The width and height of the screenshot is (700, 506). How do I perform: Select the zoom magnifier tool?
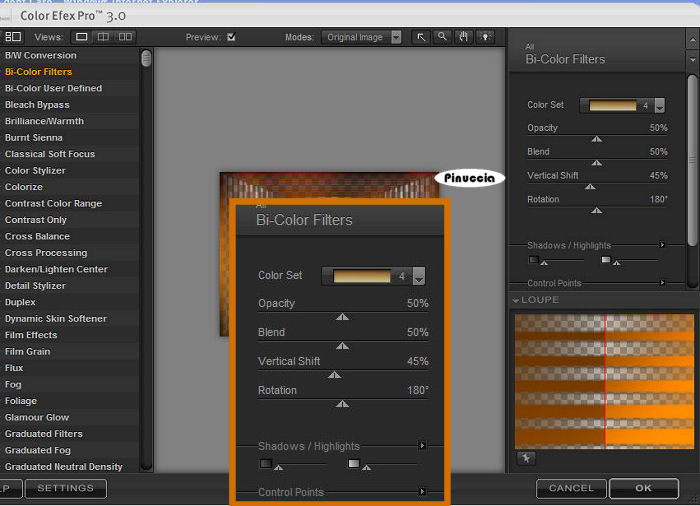442,37
